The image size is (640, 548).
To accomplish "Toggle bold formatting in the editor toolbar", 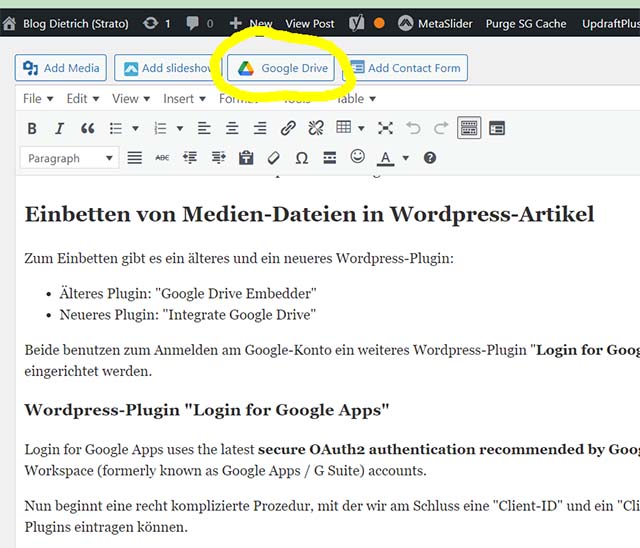I will click(32, 128).
